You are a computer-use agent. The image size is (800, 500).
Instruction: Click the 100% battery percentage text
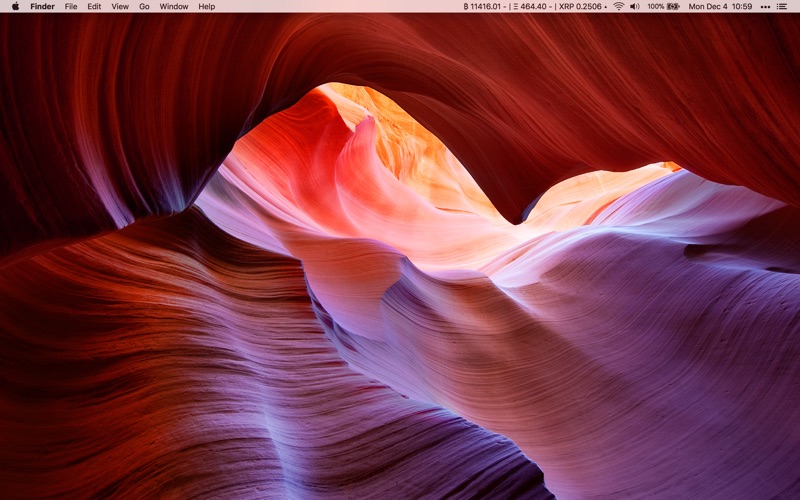656,7
